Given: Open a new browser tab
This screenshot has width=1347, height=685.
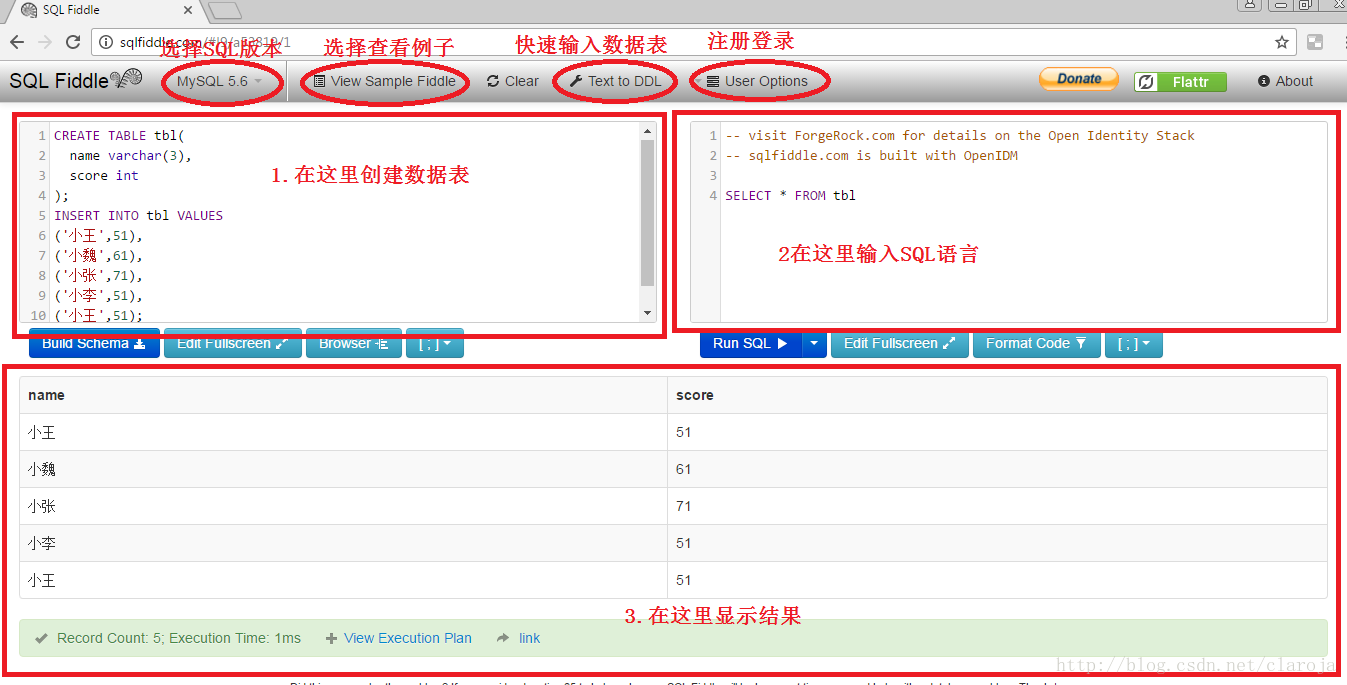Looking at the screenshot, I should tap(225, 10).
